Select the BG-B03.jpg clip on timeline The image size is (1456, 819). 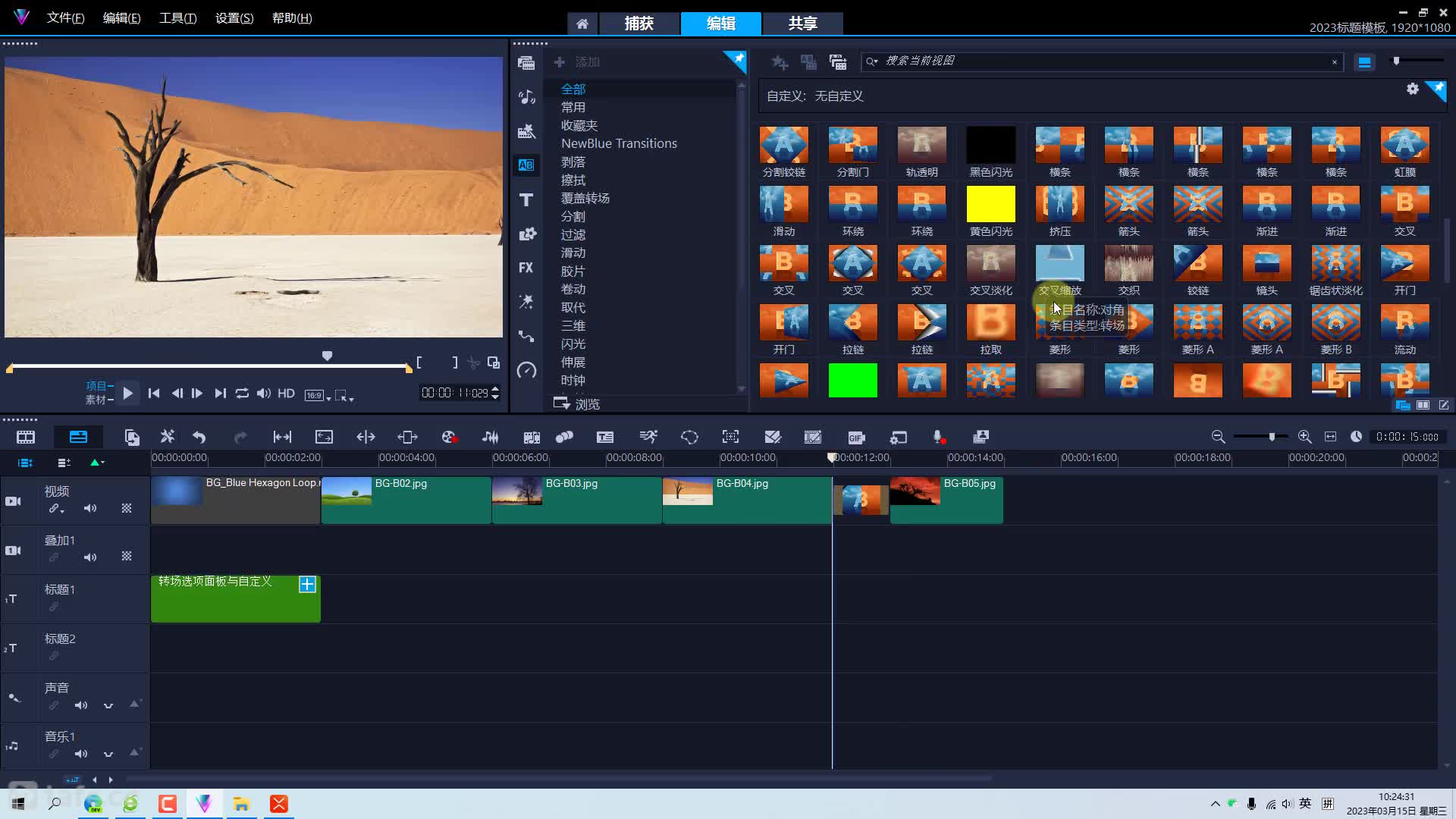(577, 500)
